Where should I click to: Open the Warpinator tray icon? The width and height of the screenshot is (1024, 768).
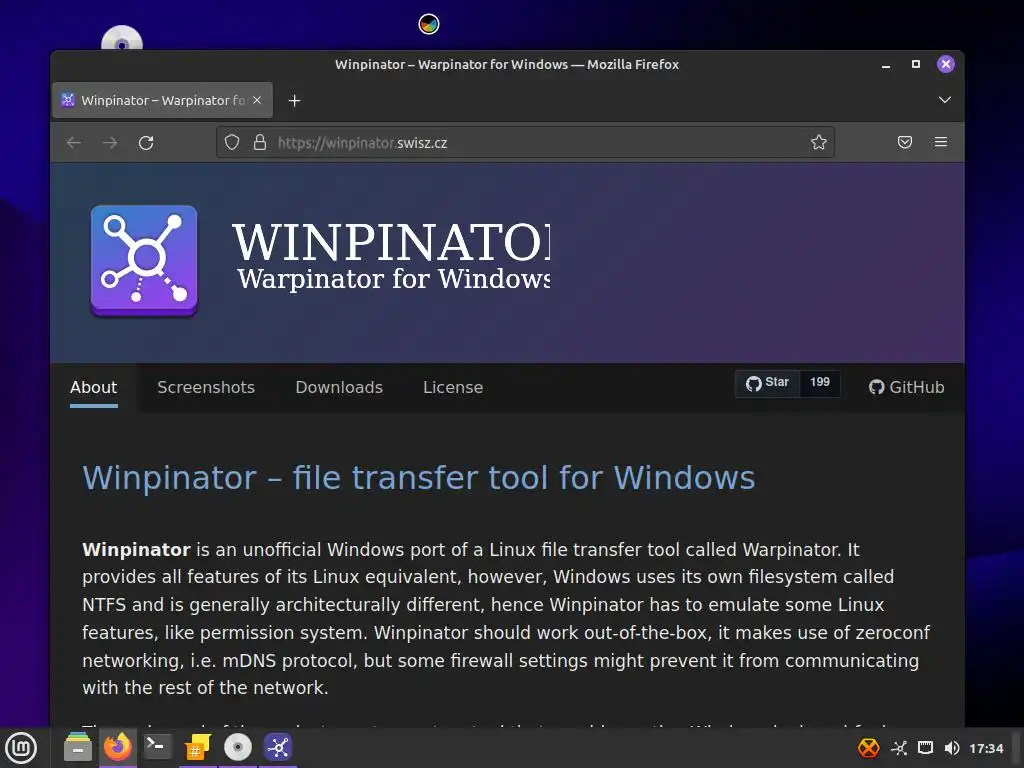pyautogui.click(x=899, y=748)
